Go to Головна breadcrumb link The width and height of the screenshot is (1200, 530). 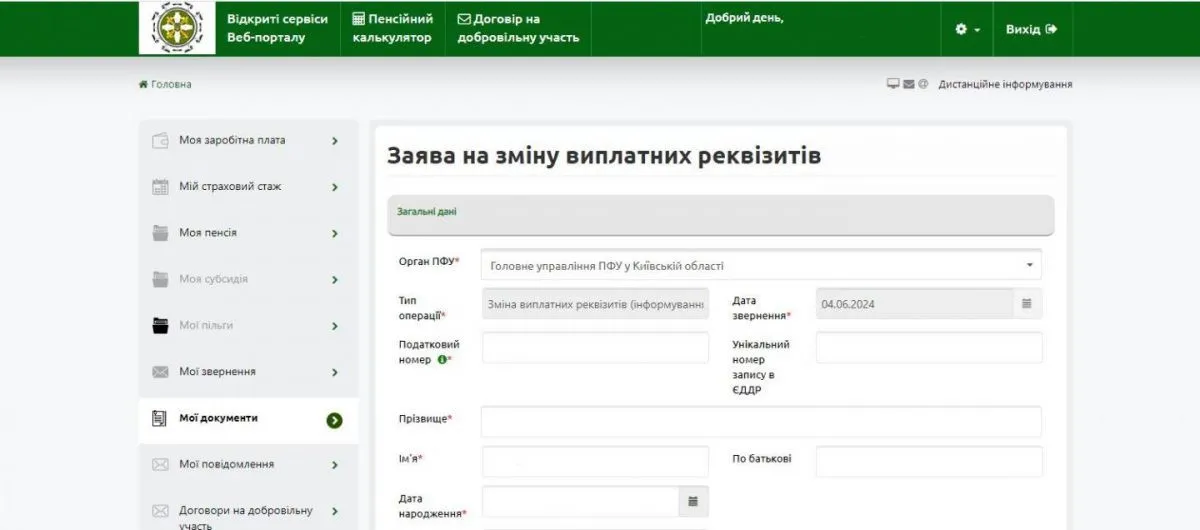point(171,84)
